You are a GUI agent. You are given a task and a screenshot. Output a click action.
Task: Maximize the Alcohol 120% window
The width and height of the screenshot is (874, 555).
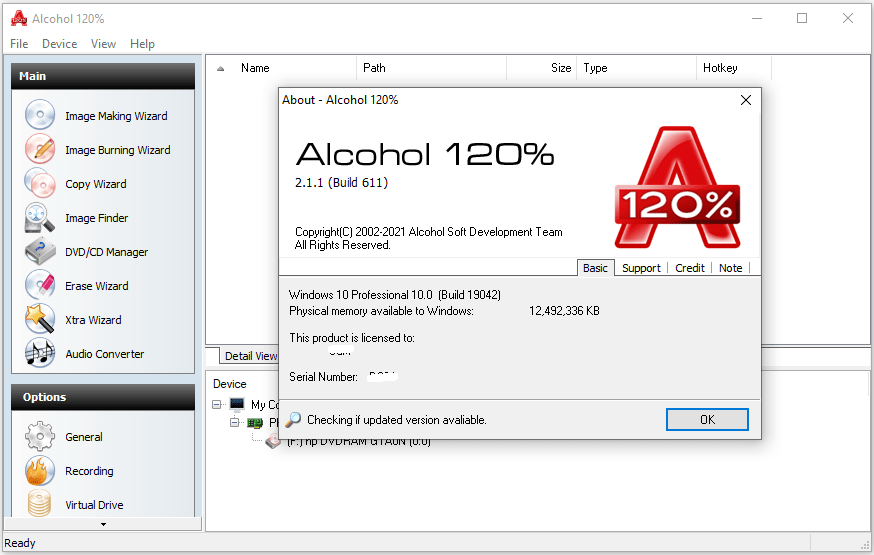(x=802, y=18)
